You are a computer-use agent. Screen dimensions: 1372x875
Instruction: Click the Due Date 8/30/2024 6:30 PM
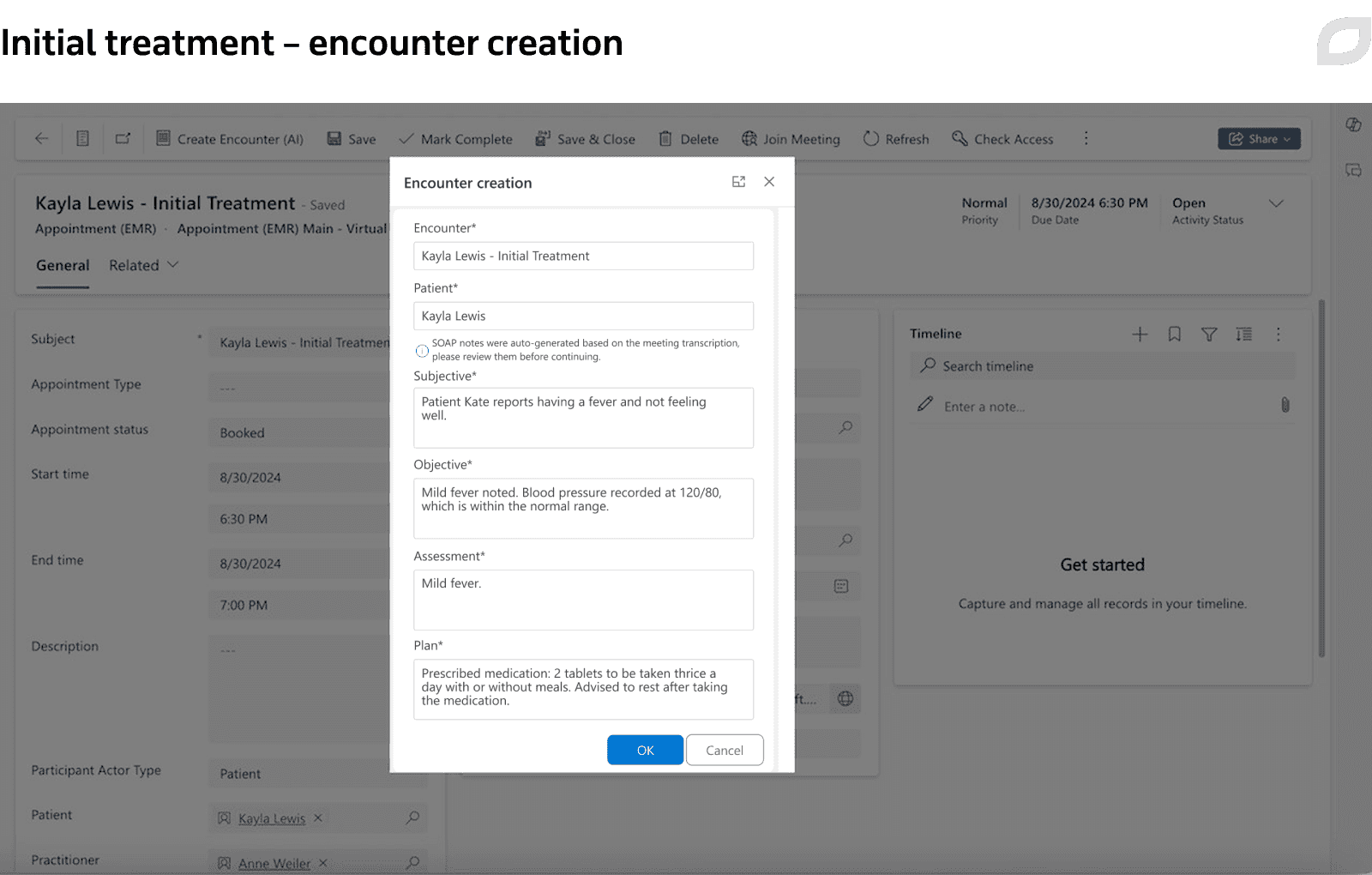point(1089,203)
